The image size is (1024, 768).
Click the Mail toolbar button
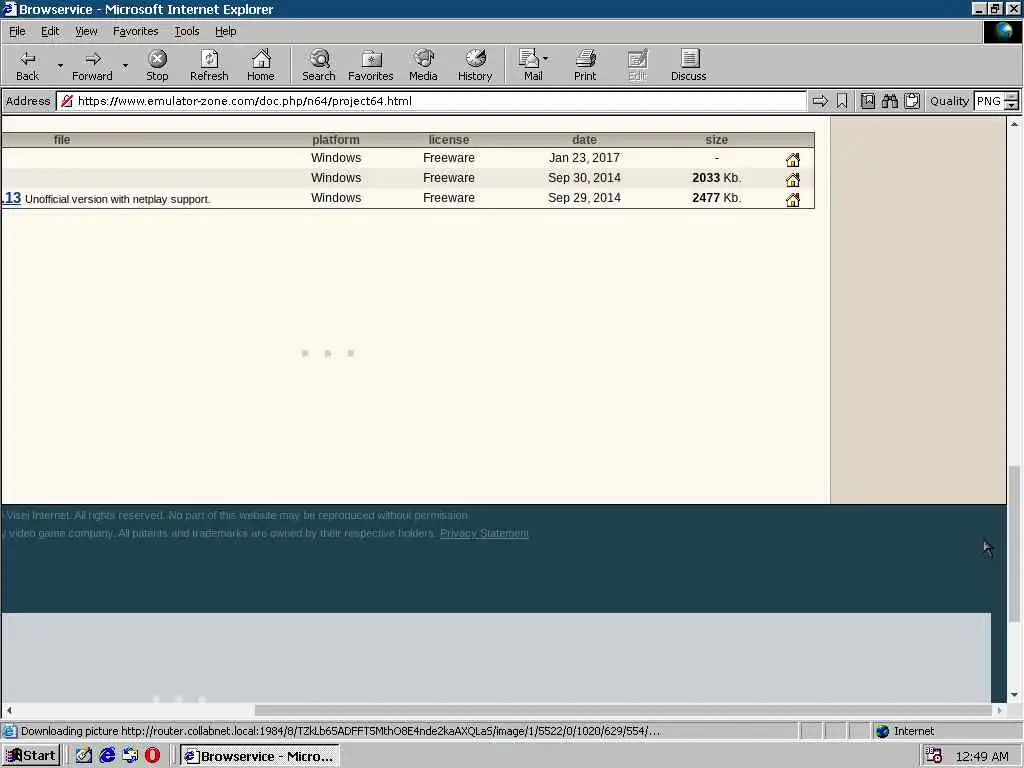533,65
